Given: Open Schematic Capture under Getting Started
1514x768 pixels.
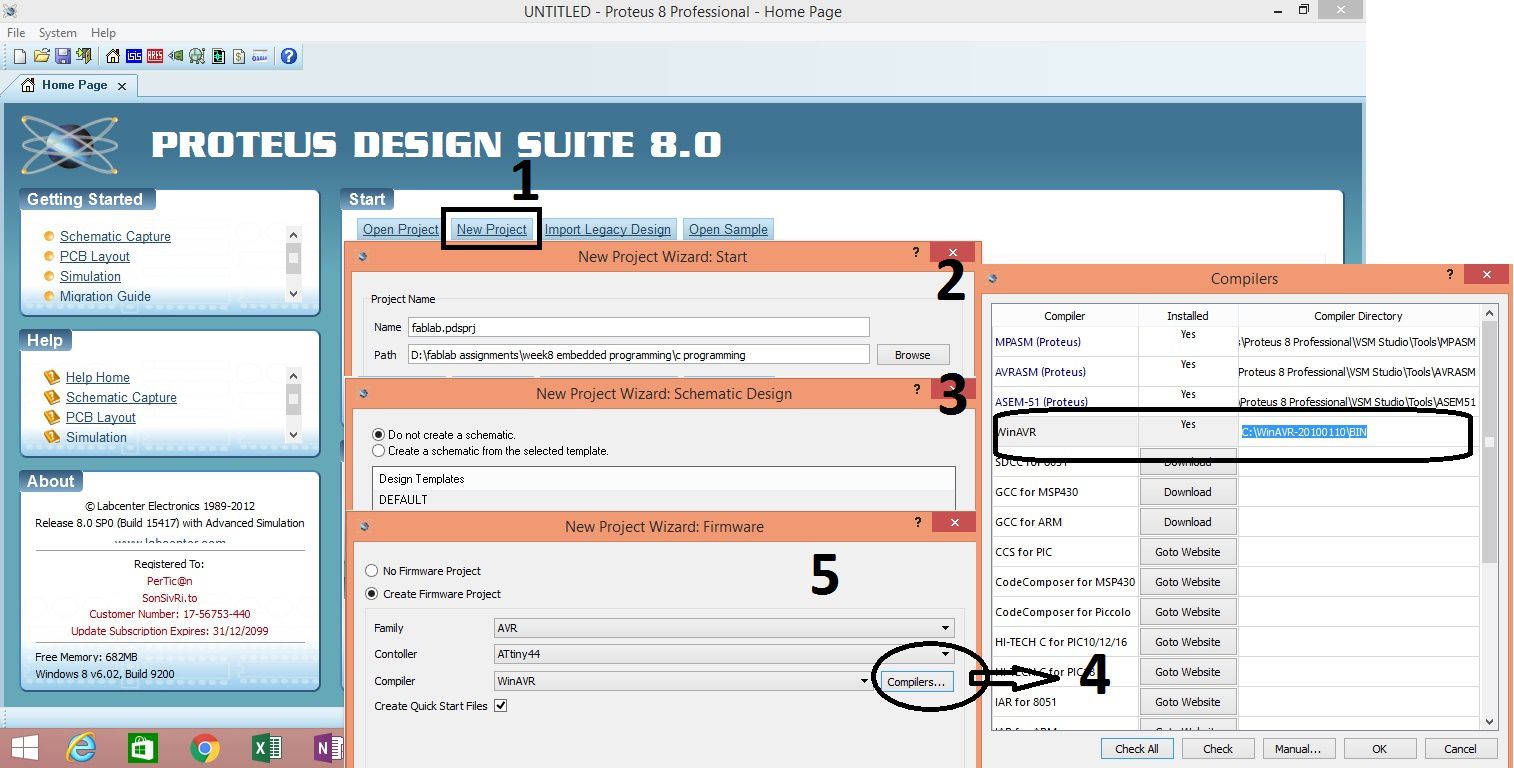Looking at the screenshot, I should pos(115,237).
